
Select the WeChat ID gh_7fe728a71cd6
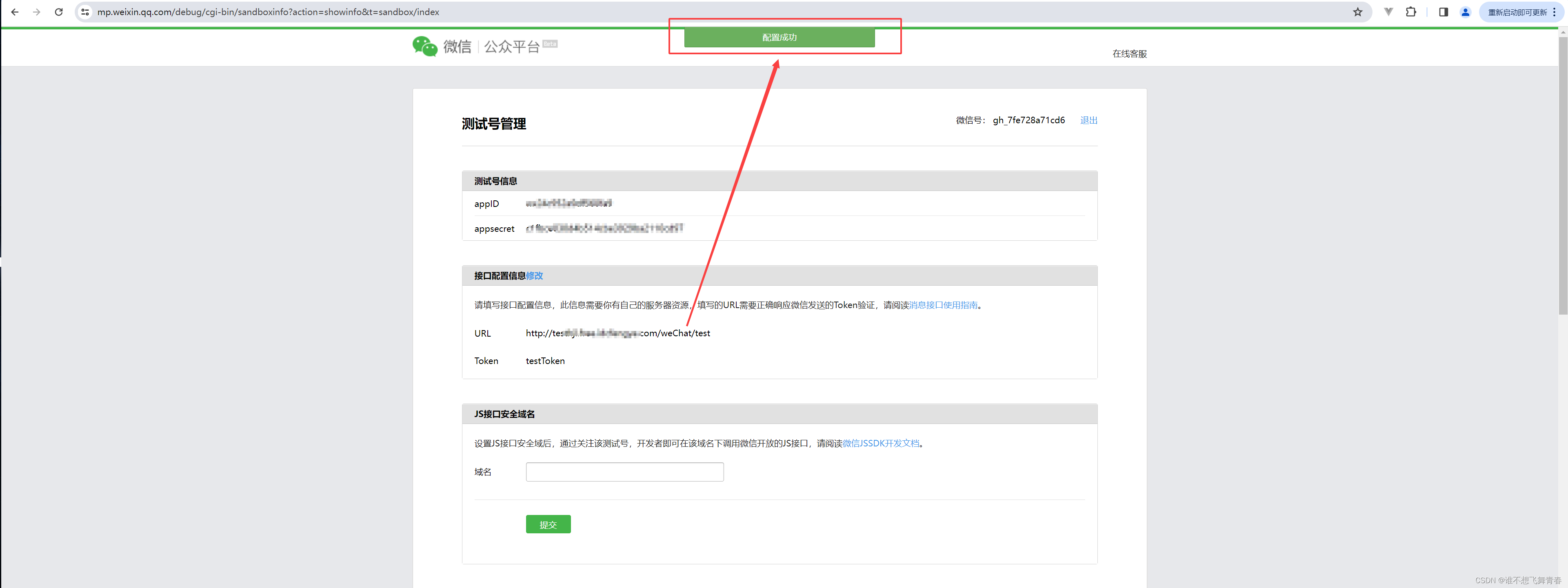click(1029, 120)
